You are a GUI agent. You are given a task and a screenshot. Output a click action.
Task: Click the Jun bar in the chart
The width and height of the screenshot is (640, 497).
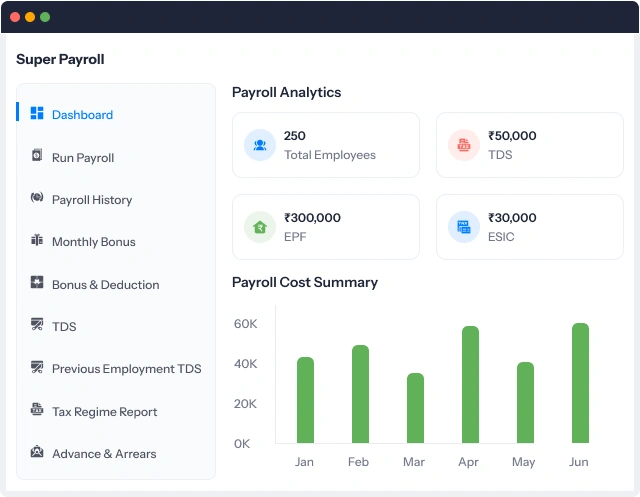point(580,383)
